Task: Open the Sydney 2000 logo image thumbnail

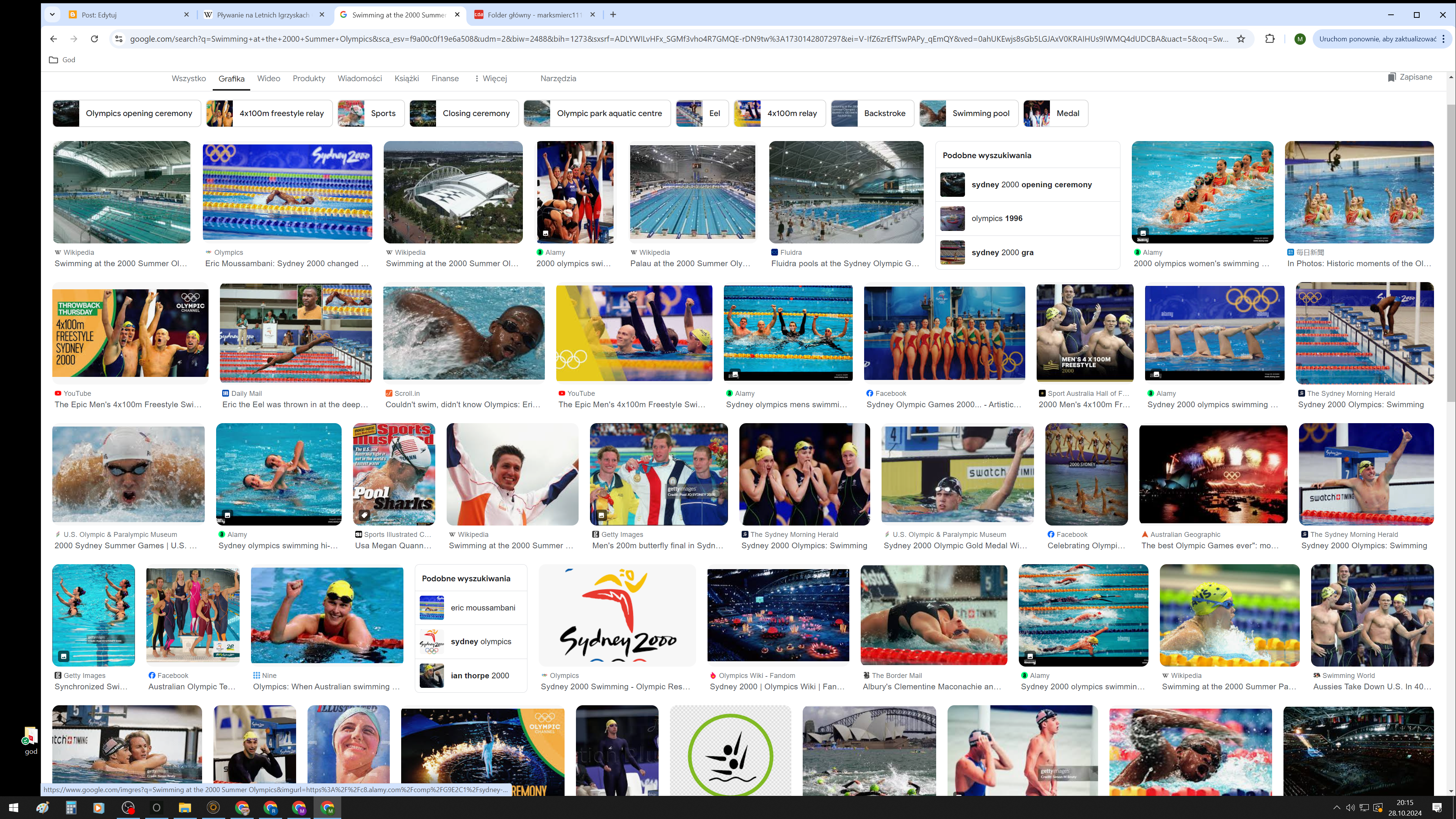Action: (x=617, y=615)
